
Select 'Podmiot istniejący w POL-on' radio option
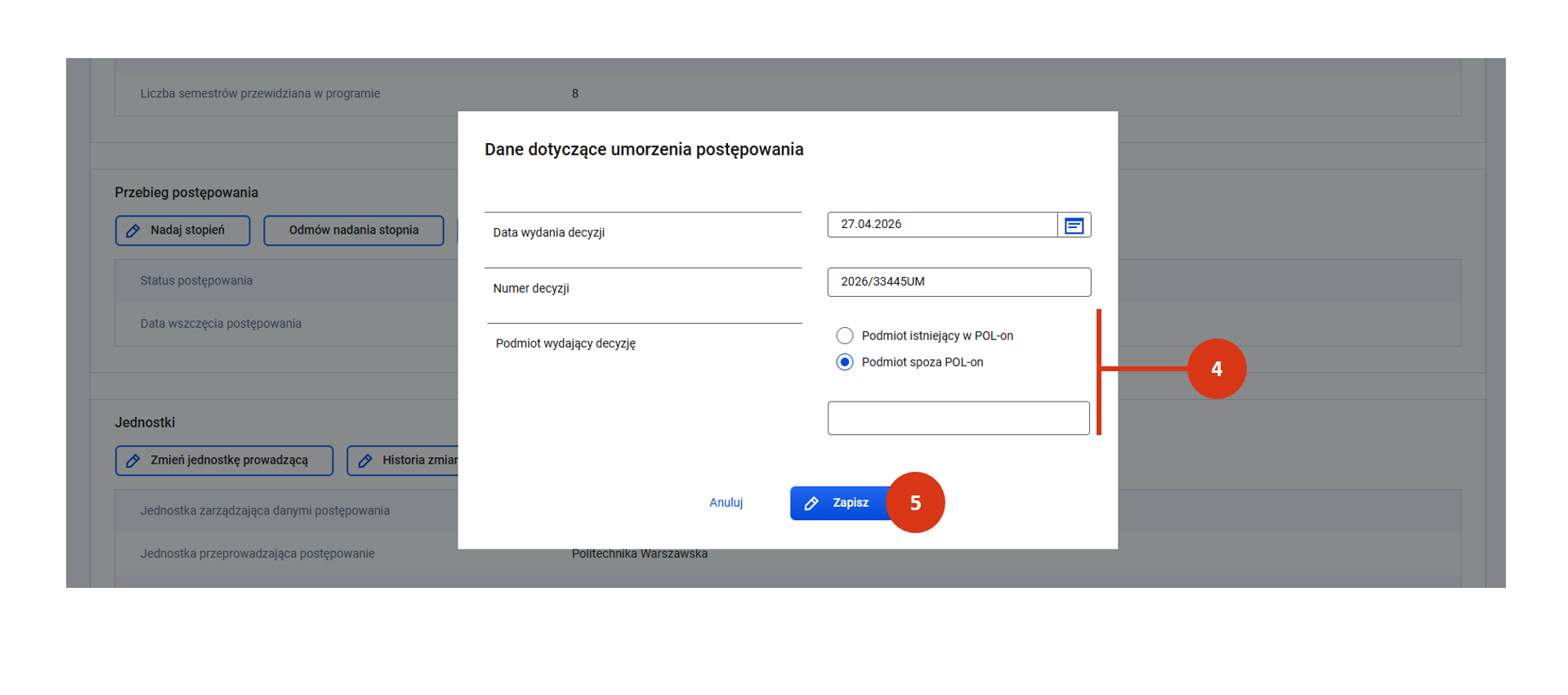coord(845,336)
